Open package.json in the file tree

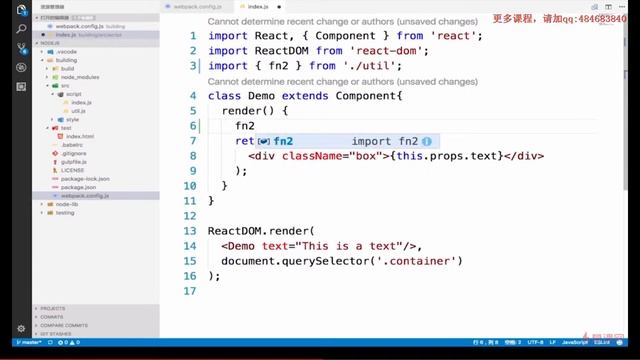coord(96,187)
